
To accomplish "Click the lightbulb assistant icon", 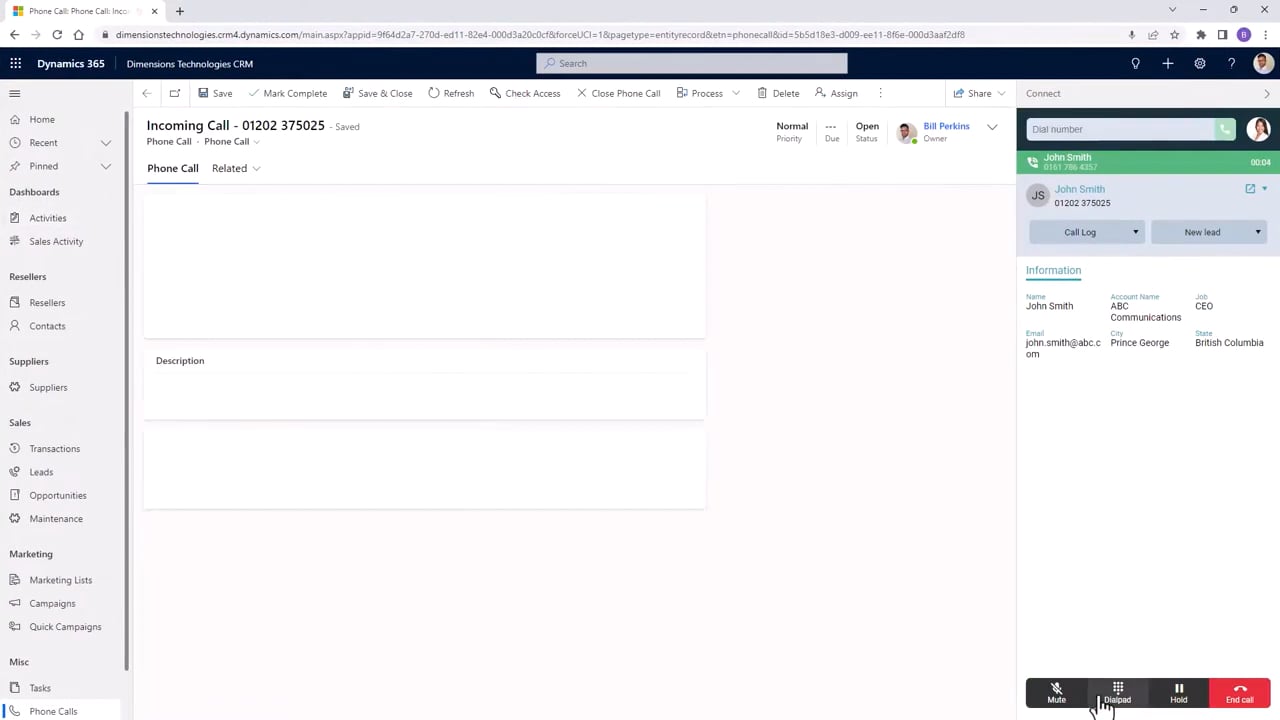I will click(1135, 63).
